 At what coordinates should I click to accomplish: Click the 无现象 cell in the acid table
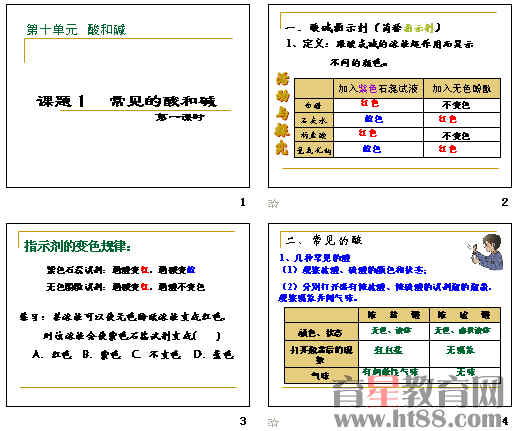click(x=460, y=350)
